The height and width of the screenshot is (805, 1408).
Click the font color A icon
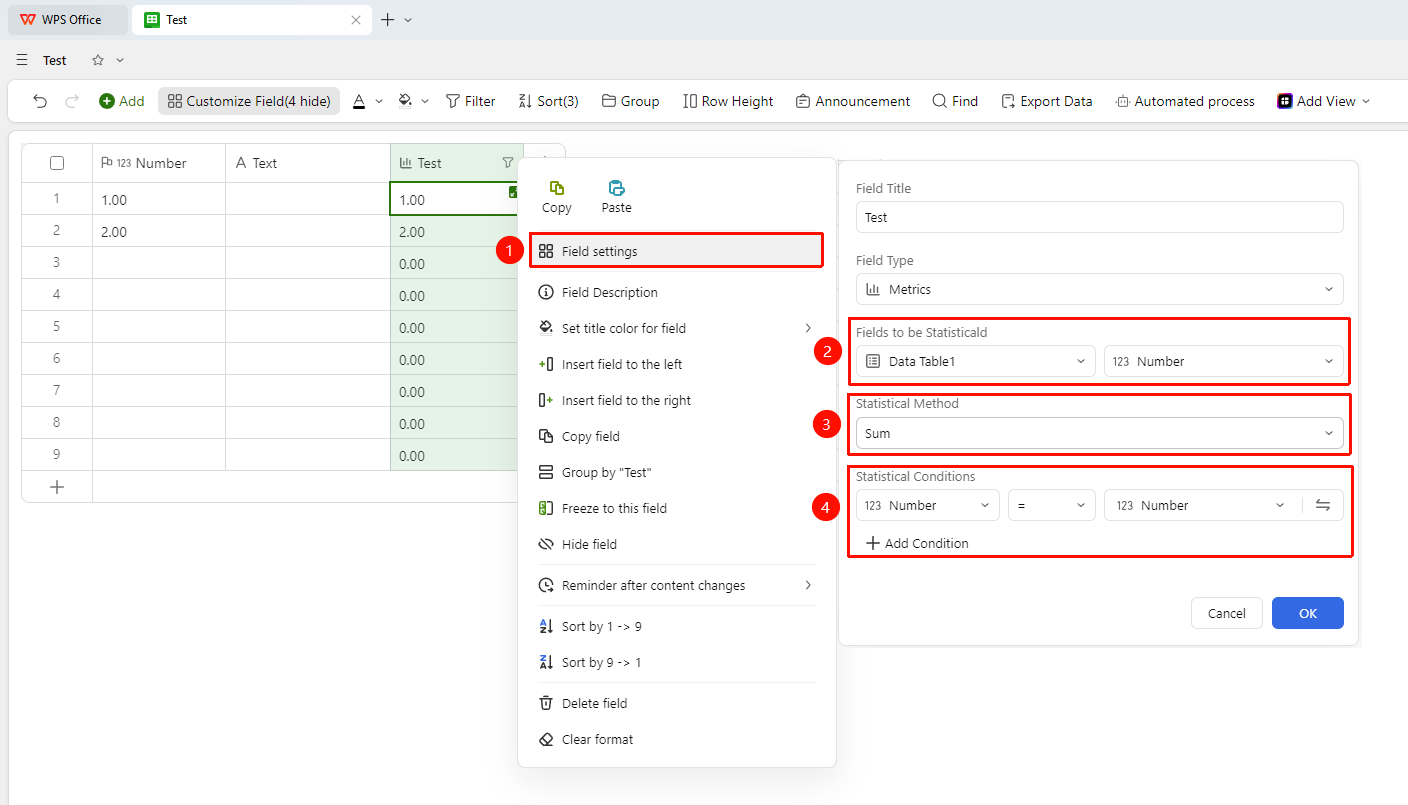point(359,101)
